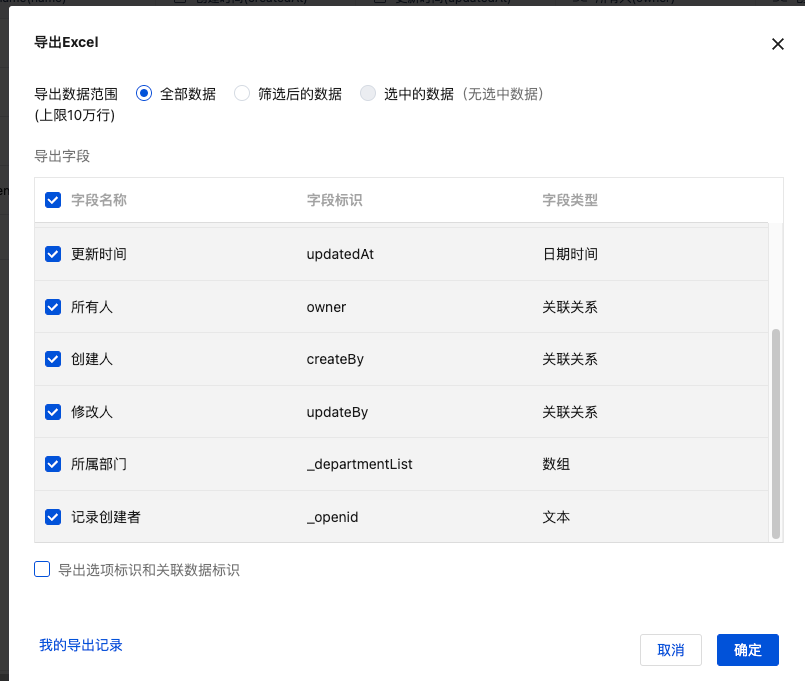This screenshot has height=681, width=805.
Task: Click the 字段标识 column header
Action: [334, 200]
